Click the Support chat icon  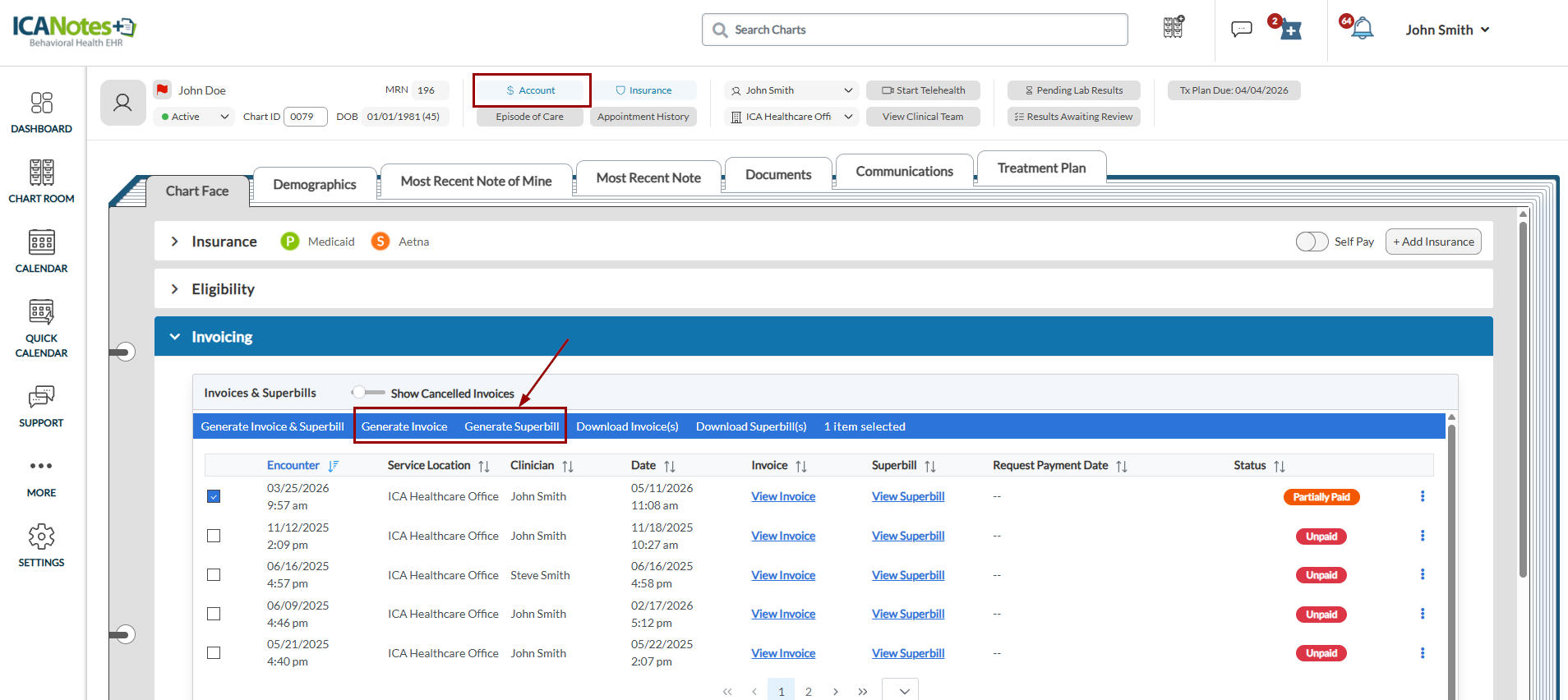[x=42, y=397]
